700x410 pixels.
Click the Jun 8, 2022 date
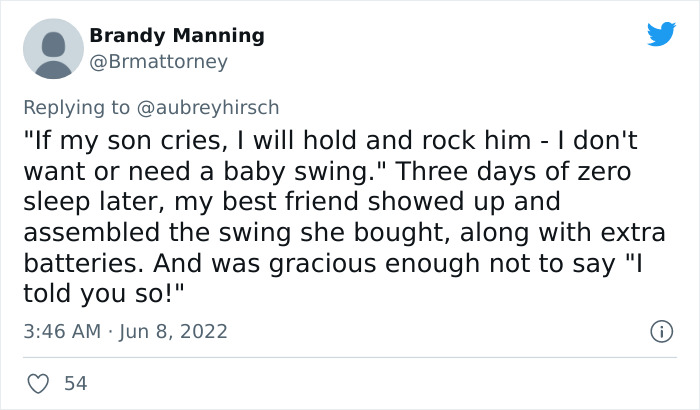click(x=174, y=330)
